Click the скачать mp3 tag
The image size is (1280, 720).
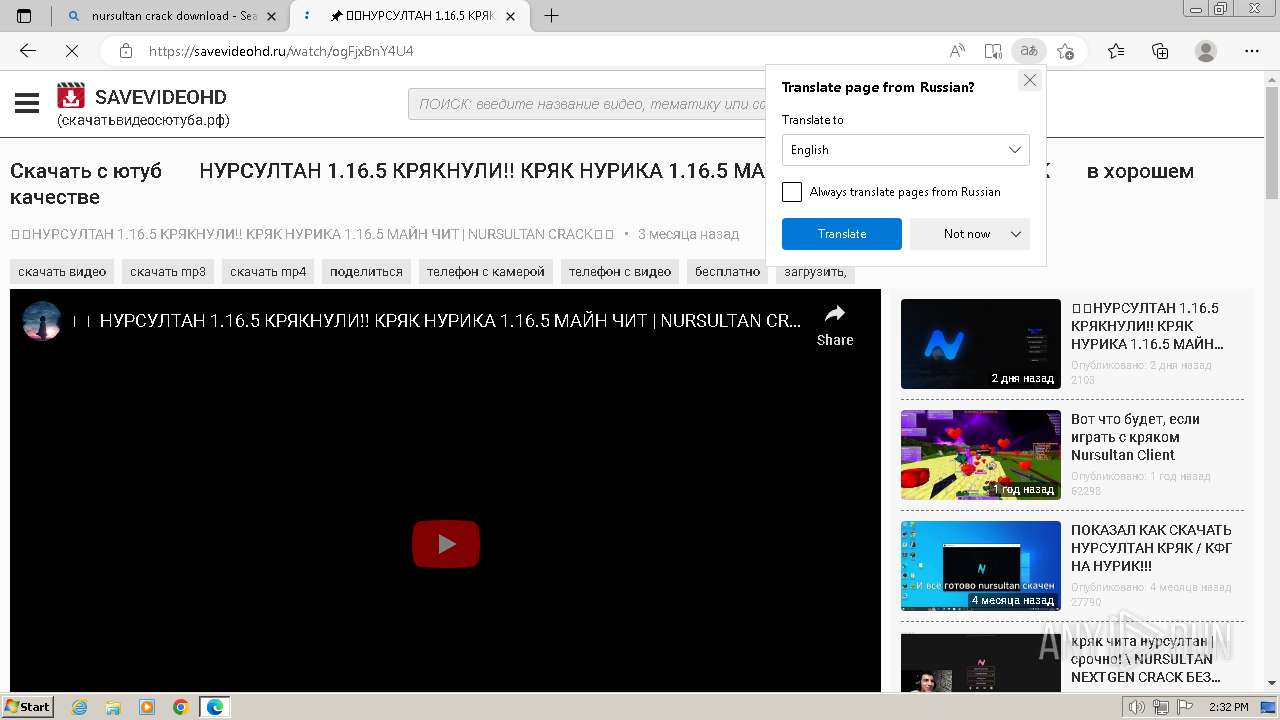click(168, 271)
